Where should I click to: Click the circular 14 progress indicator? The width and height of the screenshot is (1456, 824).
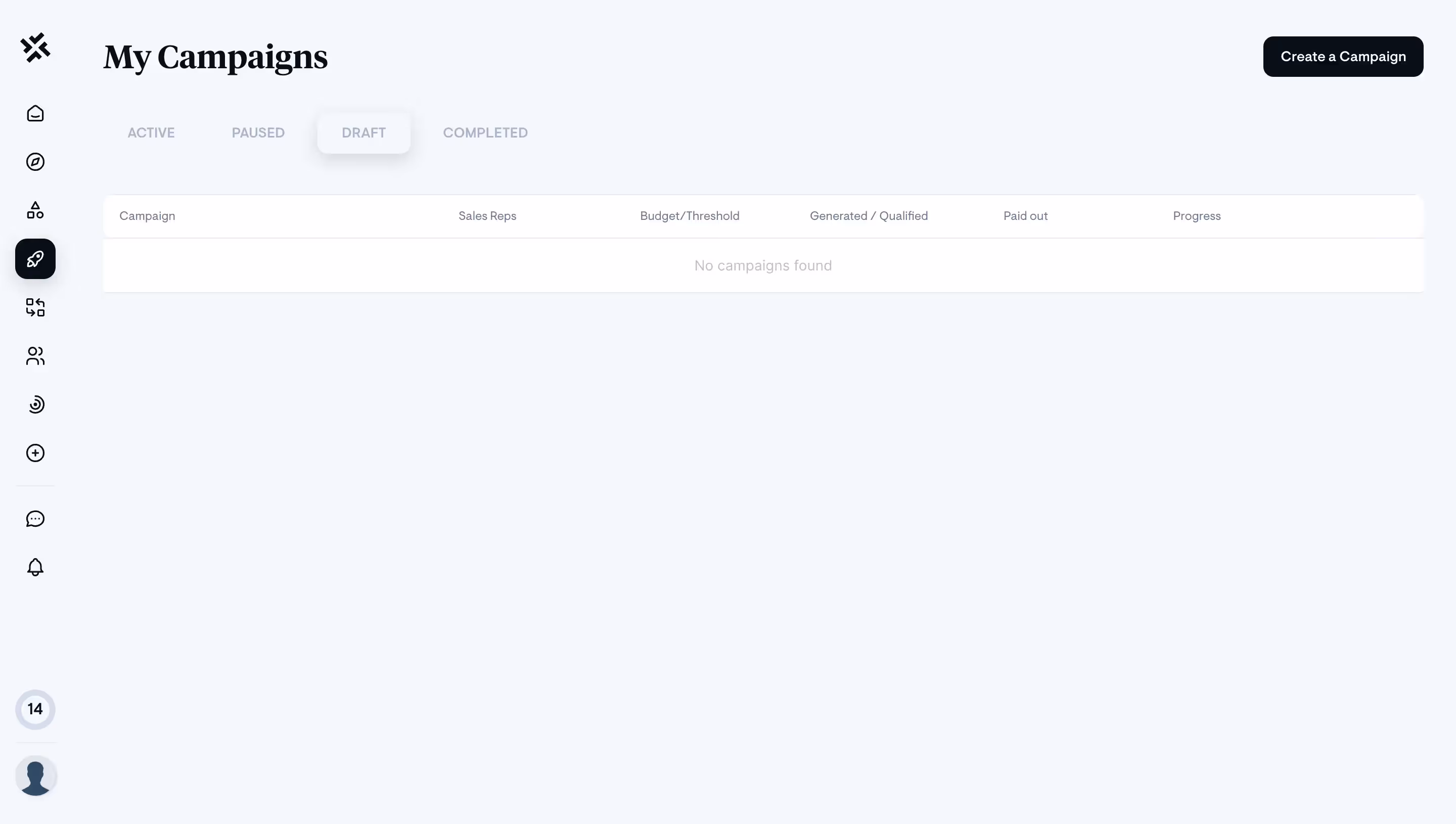click(35, 709)
